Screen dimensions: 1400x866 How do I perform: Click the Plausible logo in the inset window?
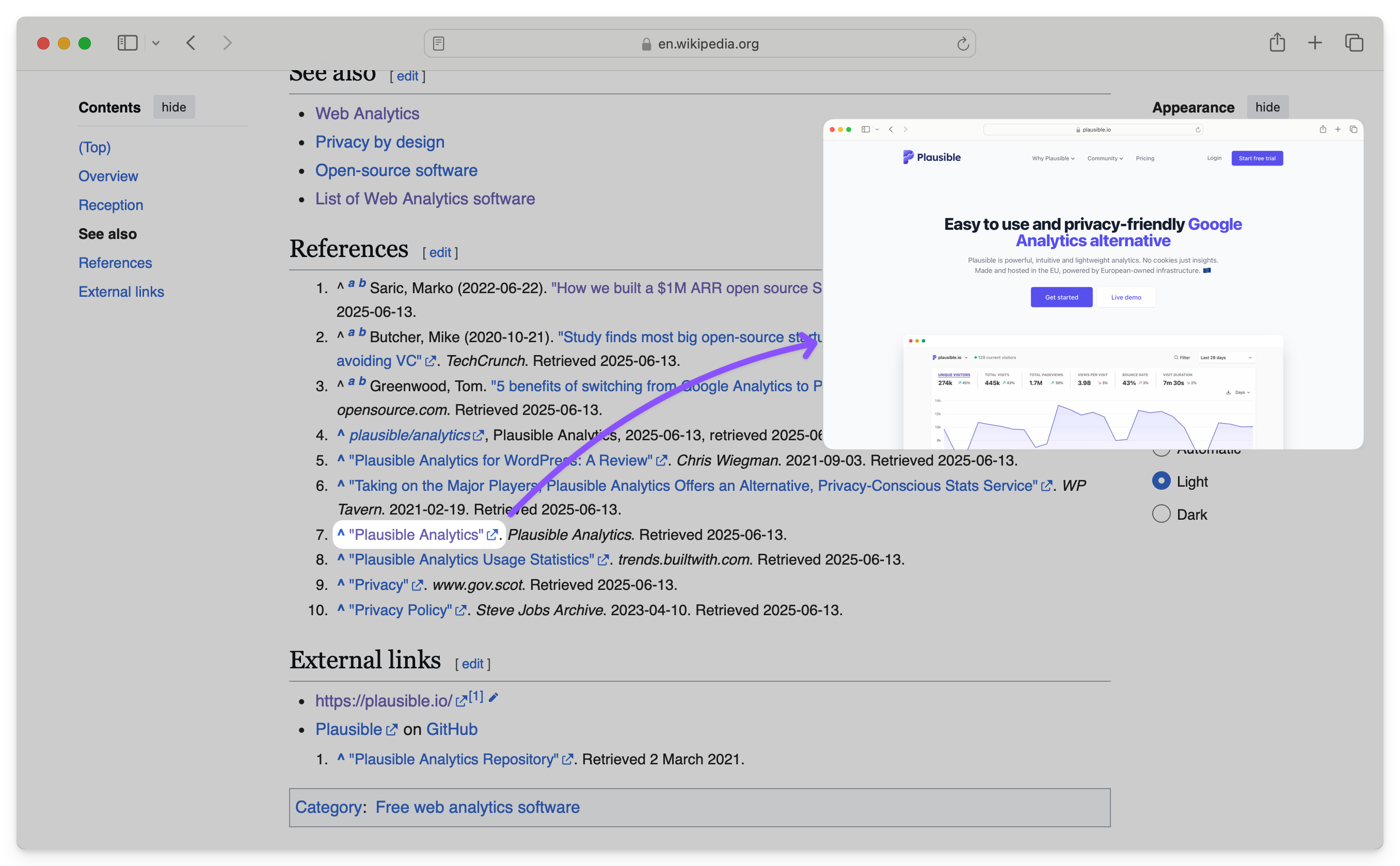click(931, 157)
